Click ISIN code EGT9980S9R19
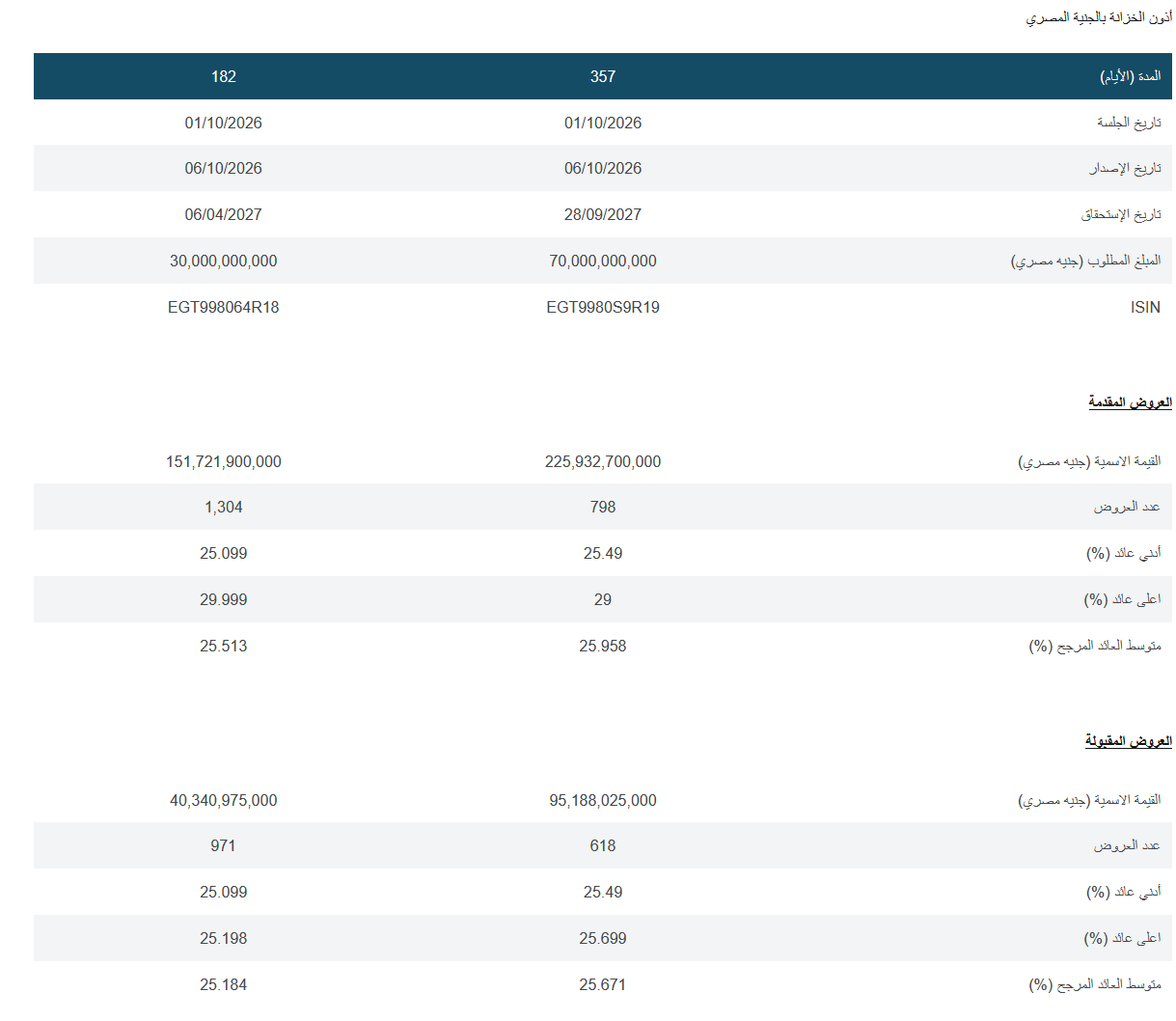This screenshot has width=1176, height=1021. click(603, 307)
